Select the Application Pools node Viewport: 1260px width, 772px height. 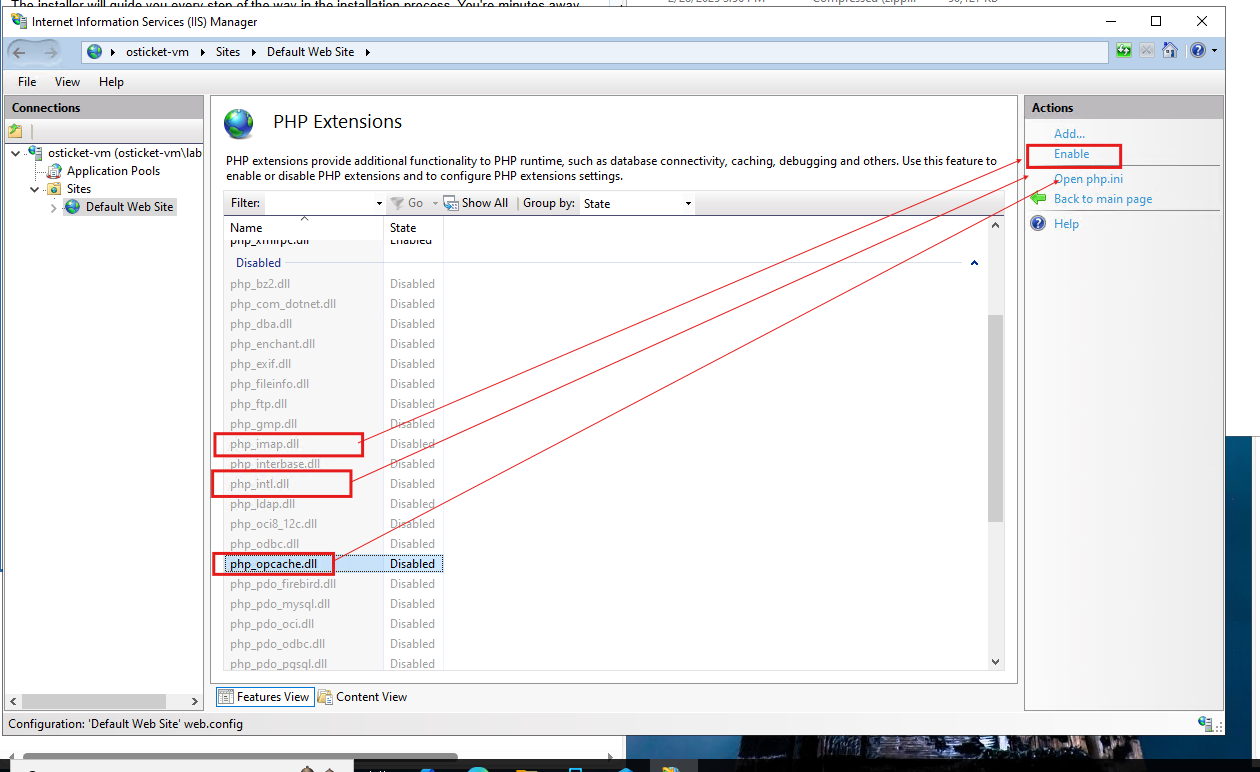113,171
